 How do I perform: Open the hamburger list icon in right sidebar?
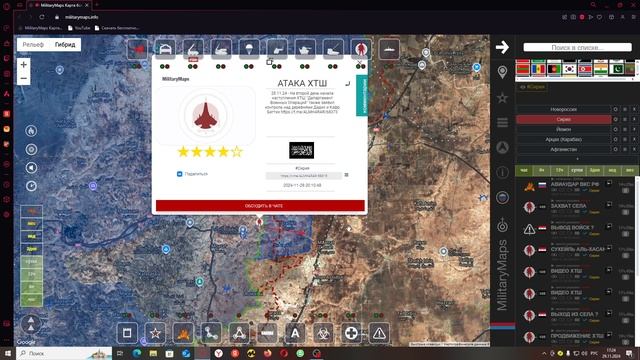click(502, 122)
